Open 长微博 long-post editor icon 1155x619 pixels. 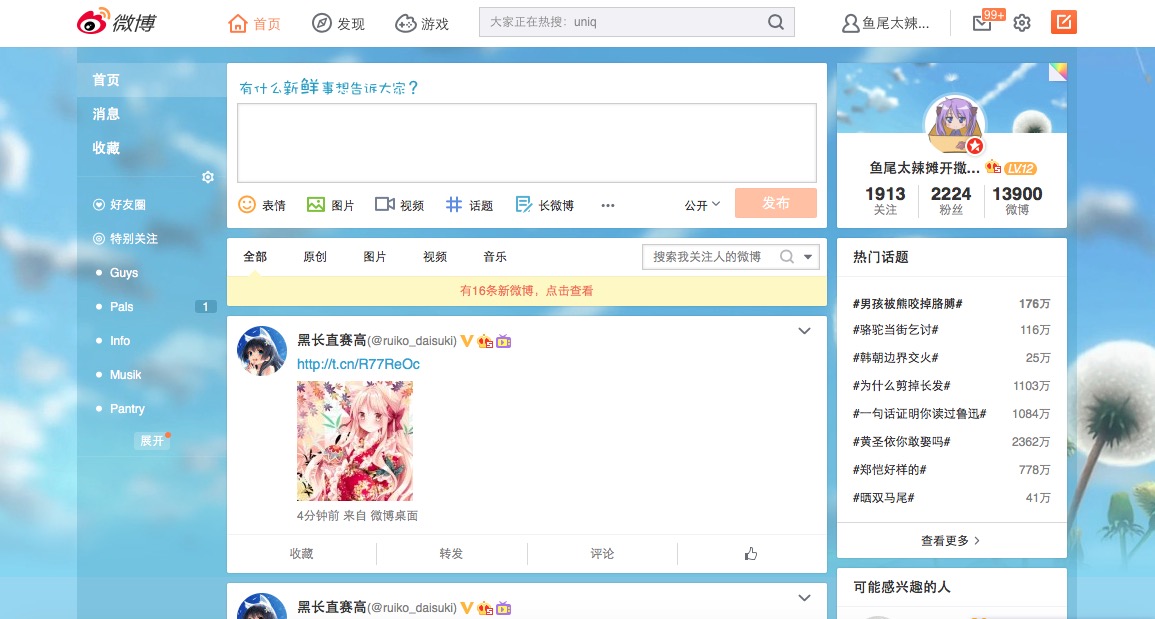click(x=522, y=204)
